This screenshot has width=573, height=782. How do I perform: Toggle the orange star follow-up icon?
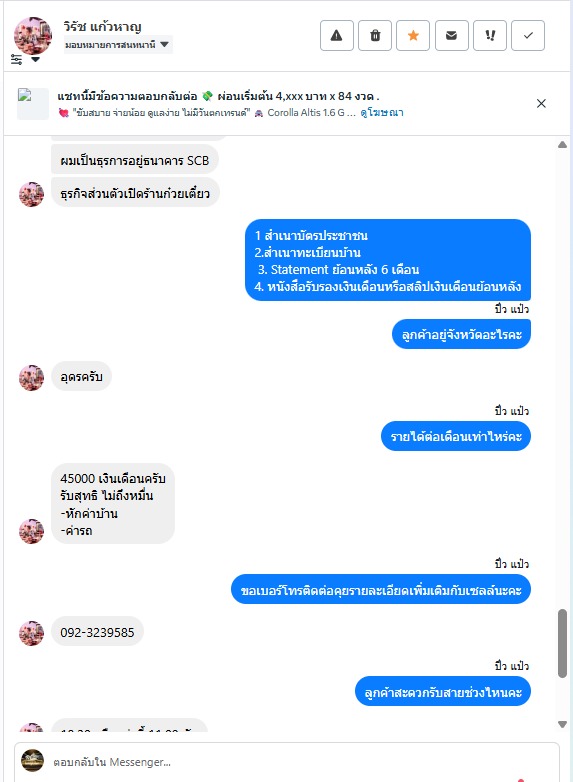pyautogui.click(x=413, y=35)
